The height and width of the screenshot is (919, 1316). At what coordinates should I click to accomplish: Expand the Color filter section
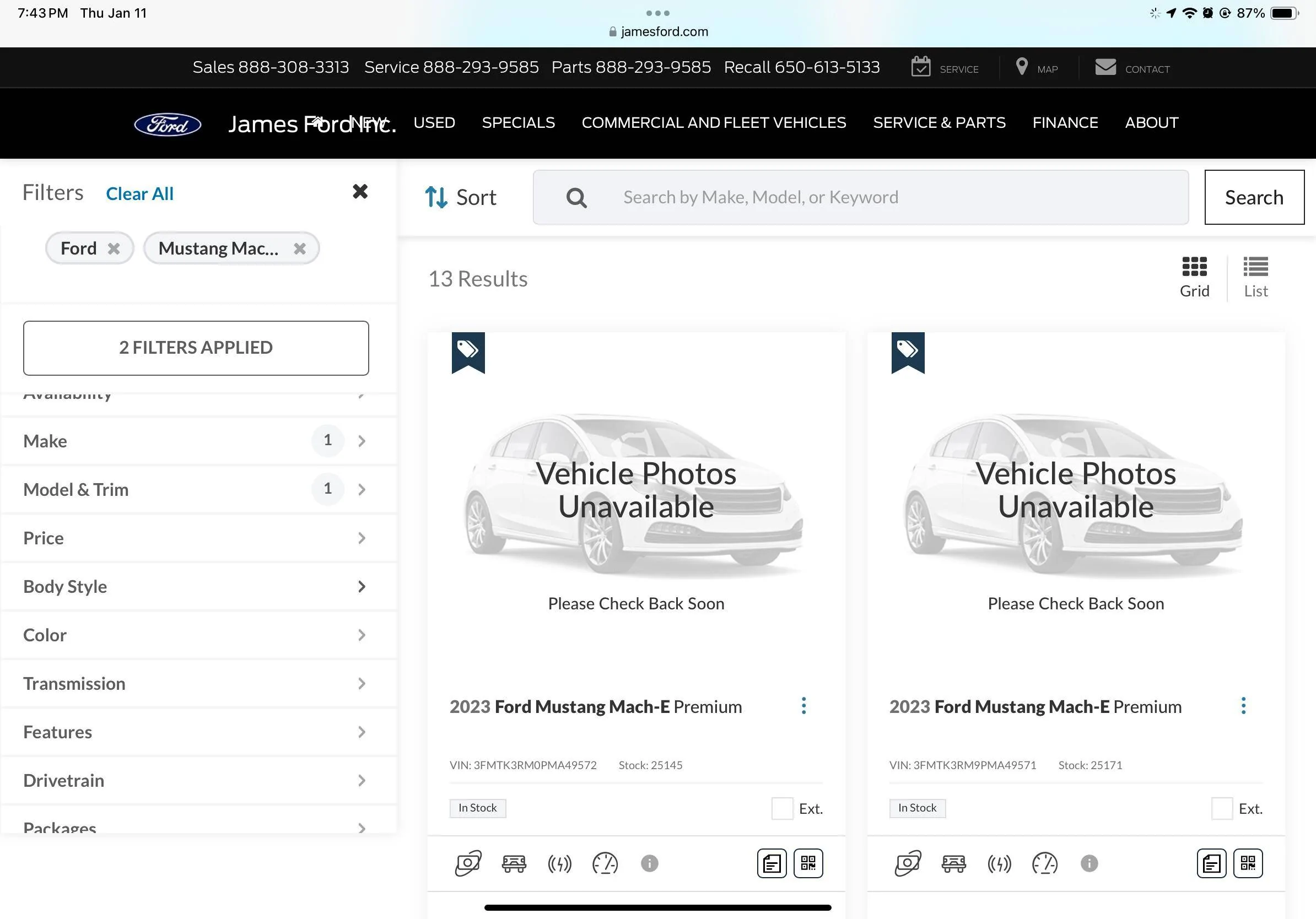[198, 635]
